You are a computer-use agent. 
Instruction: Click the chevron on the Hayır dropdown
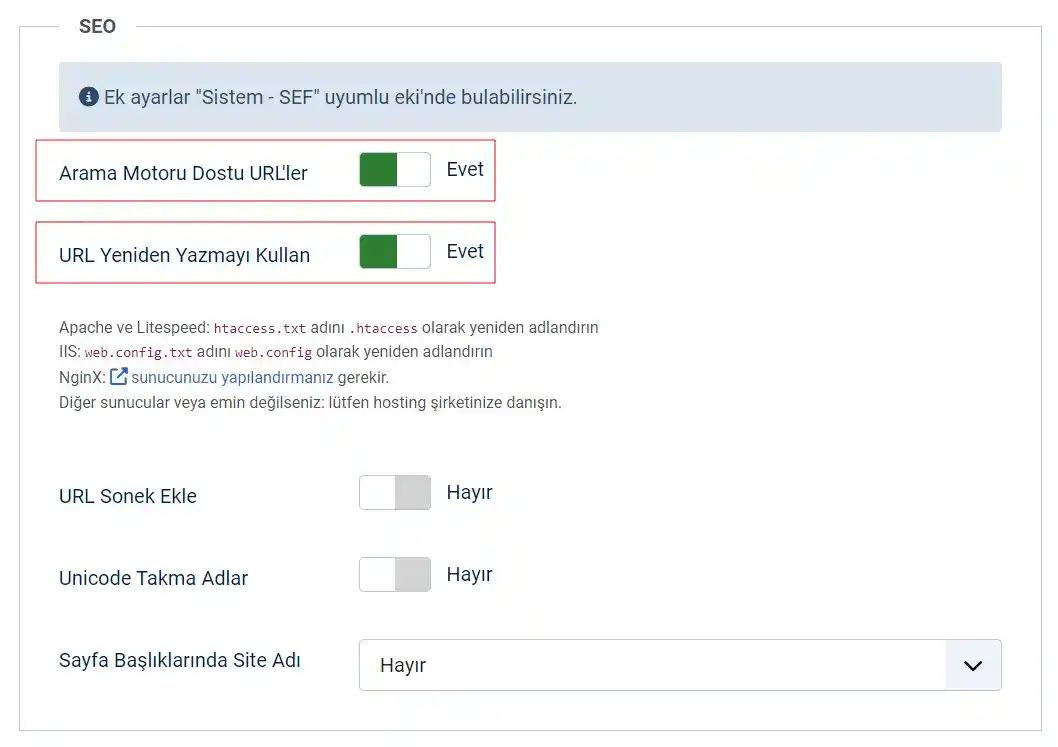coord(972,664)
